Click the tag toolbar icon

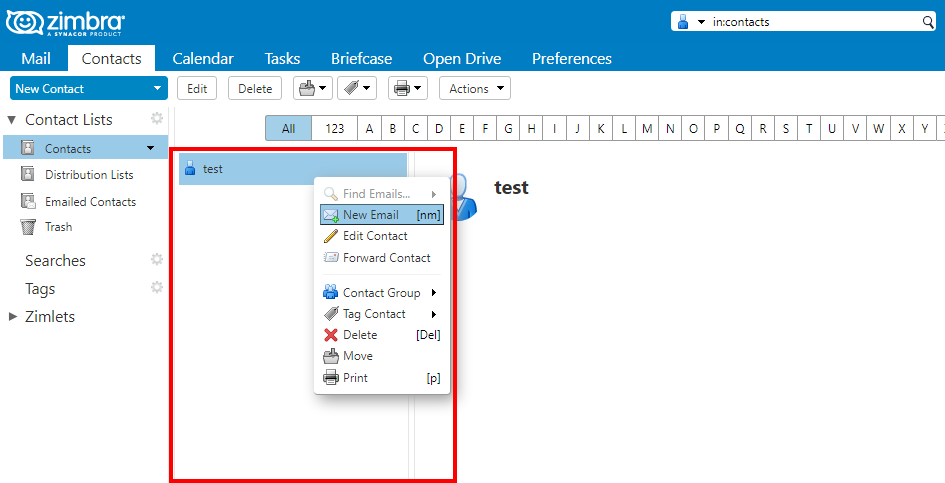(351, 89)
